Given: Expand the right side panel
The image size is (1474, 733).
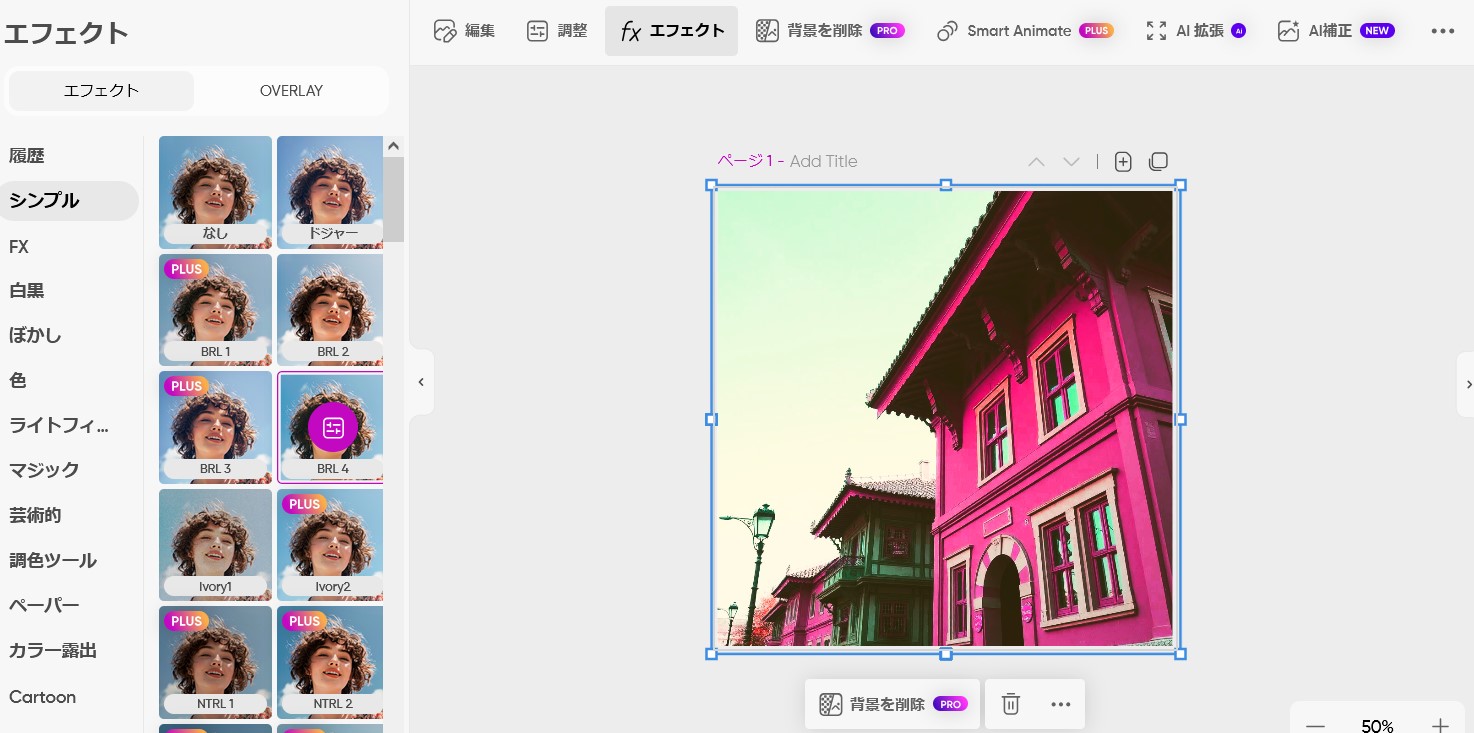Looking at the screenshot, I should pyautogui.click(x=1466, y=384).
